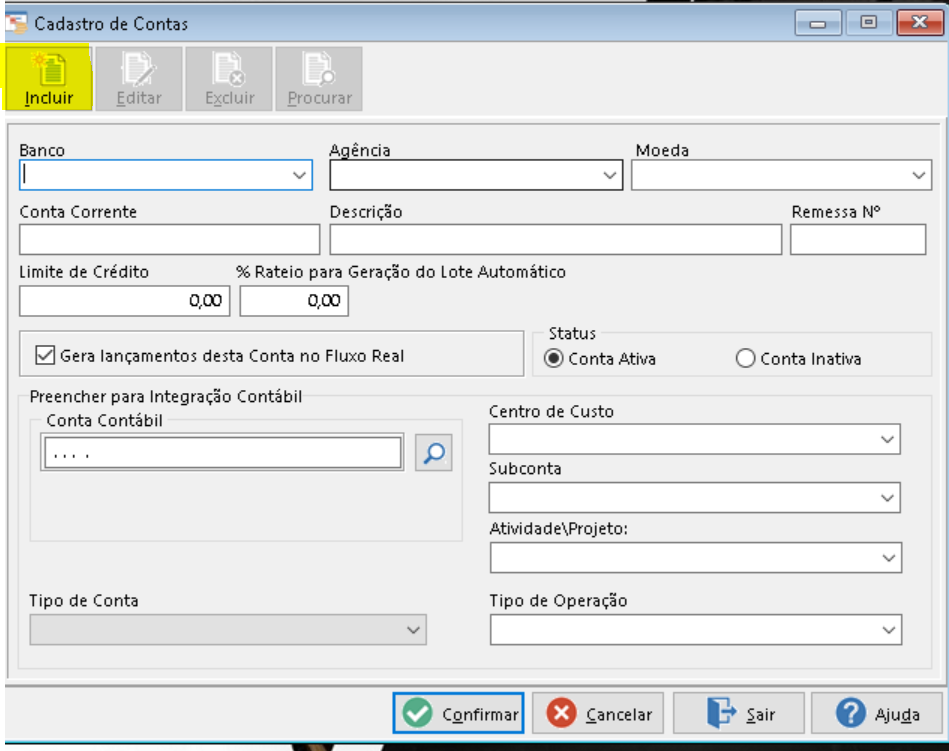Click the Remessa Nº field

tap(858, 239)
